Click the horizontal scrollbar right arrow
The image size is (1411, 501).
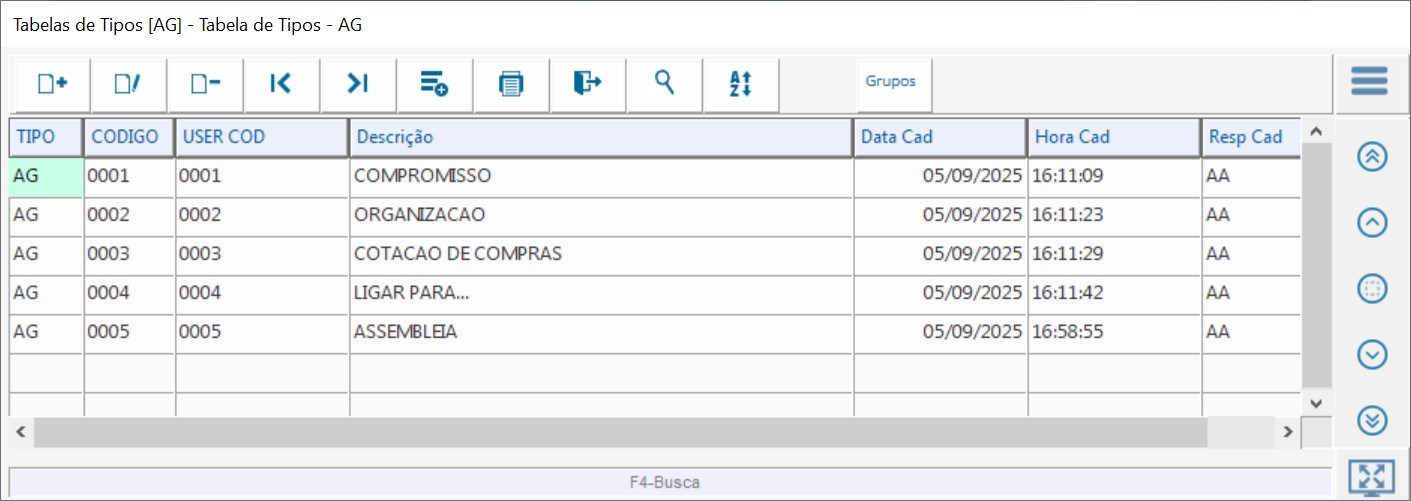pos(1289,432)
